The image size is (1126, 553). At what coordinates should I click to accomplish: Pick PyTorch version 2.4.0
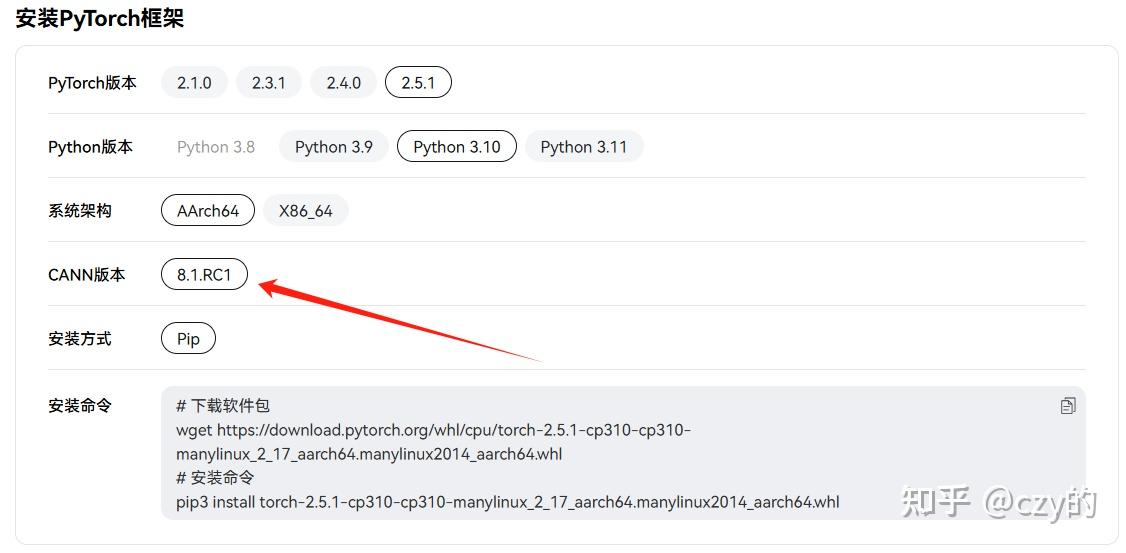click(x=343, y=83)
